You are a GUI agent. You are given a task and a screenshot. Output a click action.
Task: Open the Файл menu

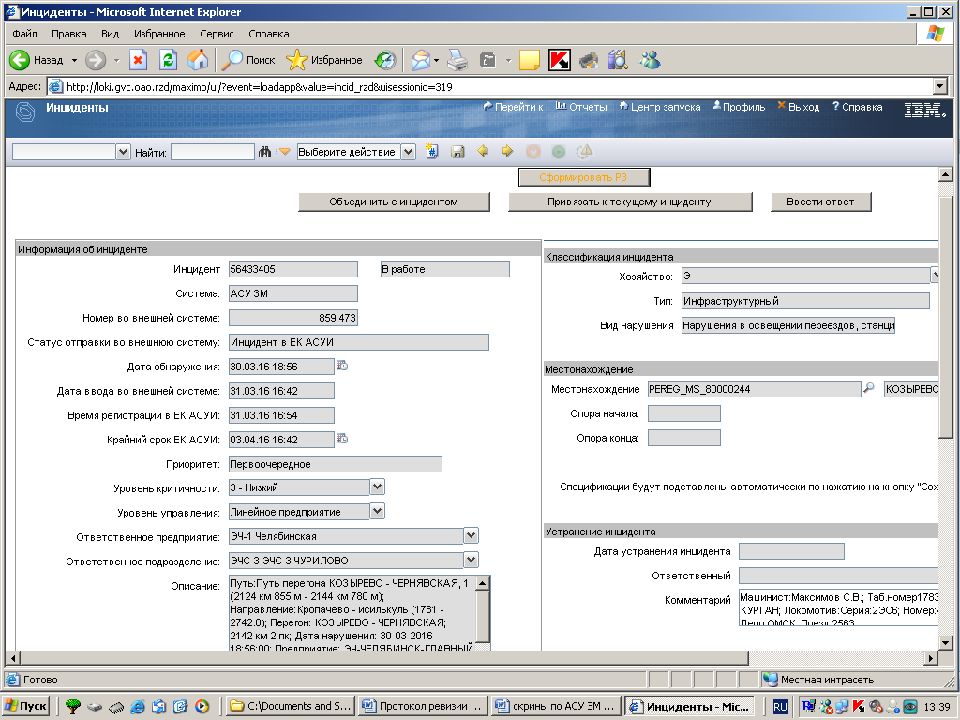click(24, 34)
